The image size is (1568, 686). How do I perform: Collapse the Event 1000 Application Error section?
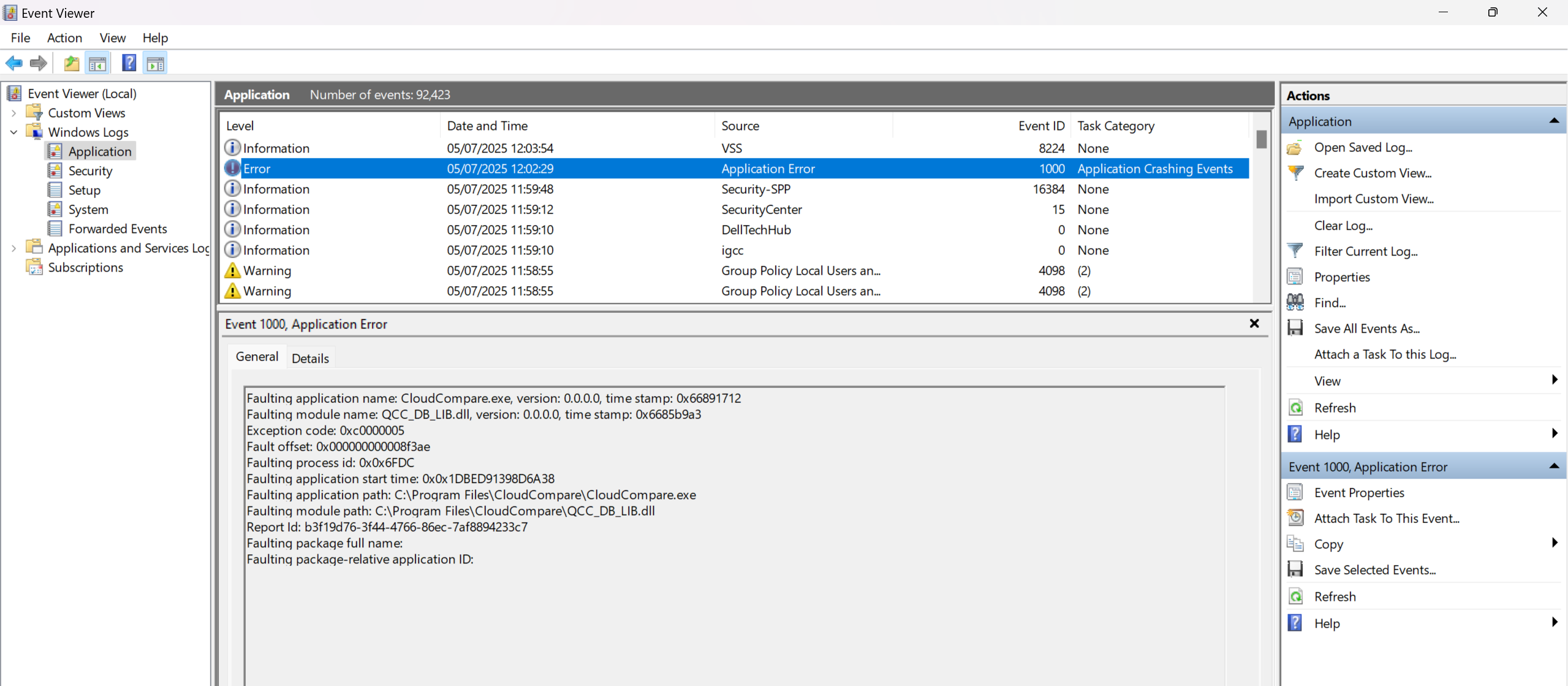1554,466
